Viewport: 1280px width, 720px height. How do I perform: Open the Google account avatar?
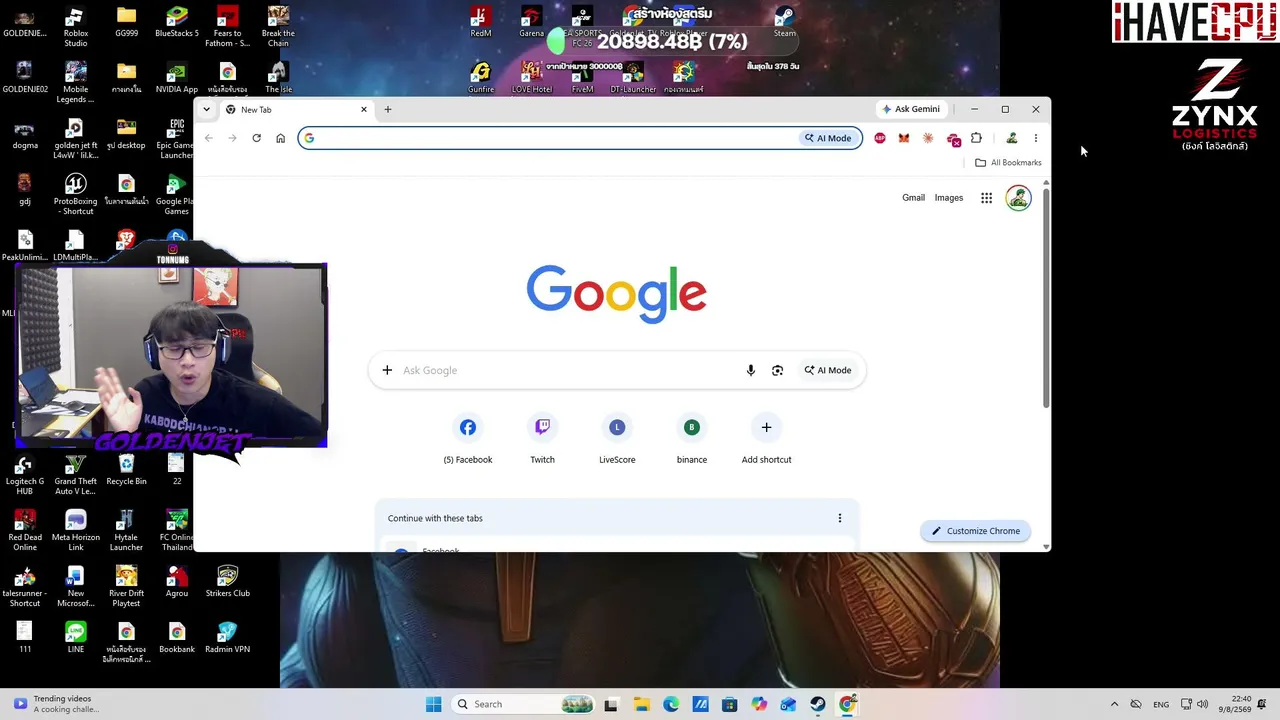coord(1018,198)
